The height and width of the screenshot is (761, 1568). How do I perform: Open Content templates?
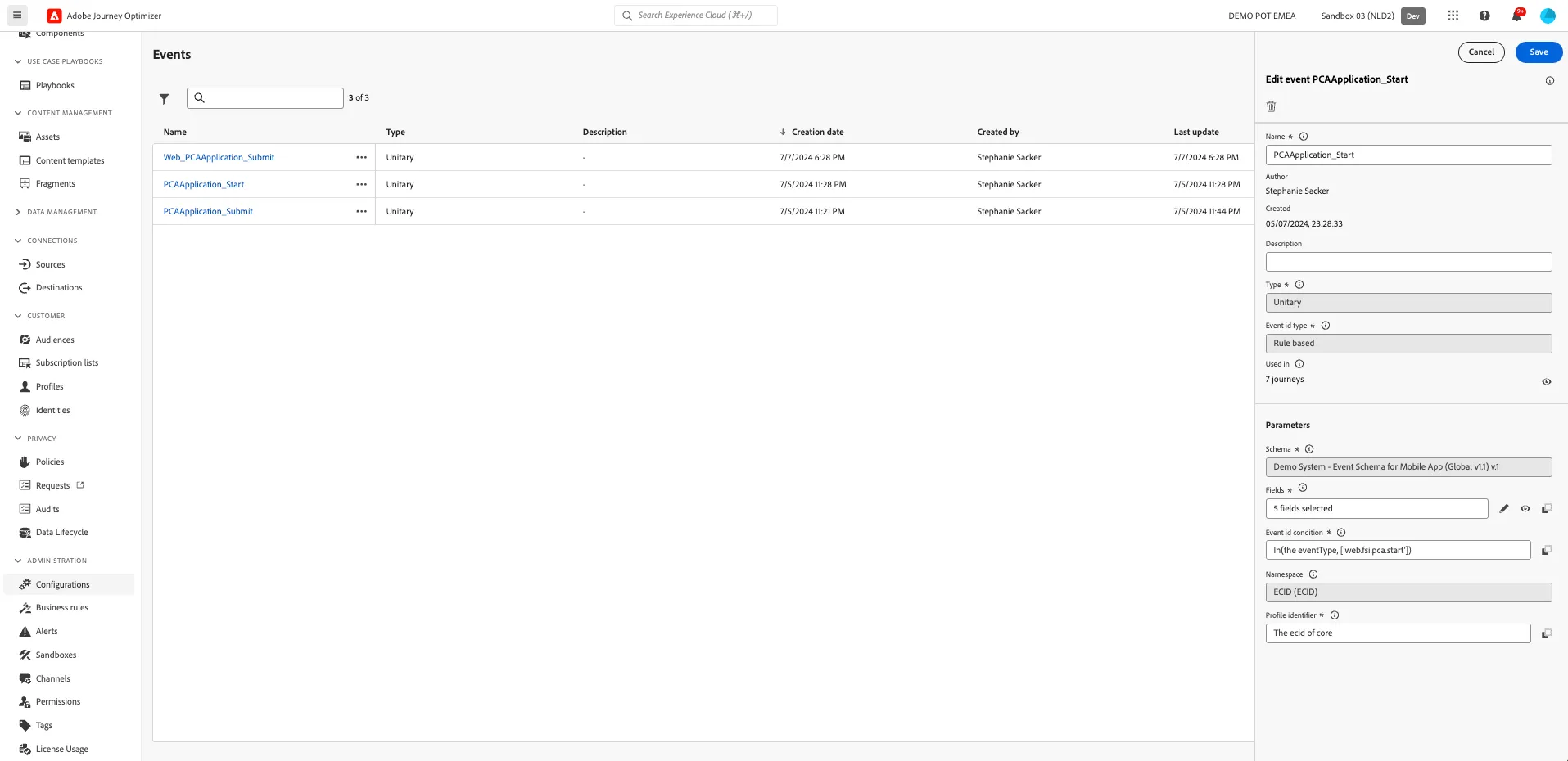point(69,160)
